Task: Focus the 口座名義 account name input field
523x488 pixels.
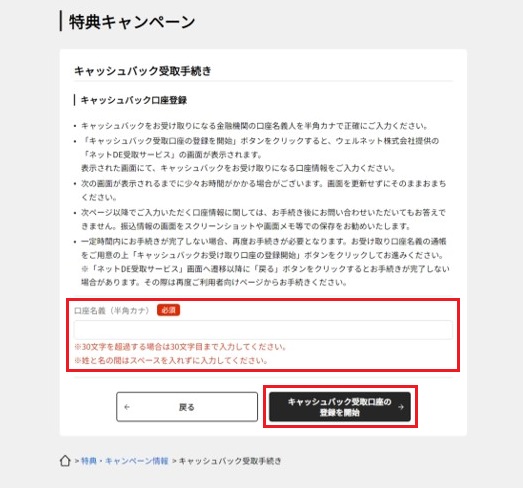Action: click(x=263, y=330)
